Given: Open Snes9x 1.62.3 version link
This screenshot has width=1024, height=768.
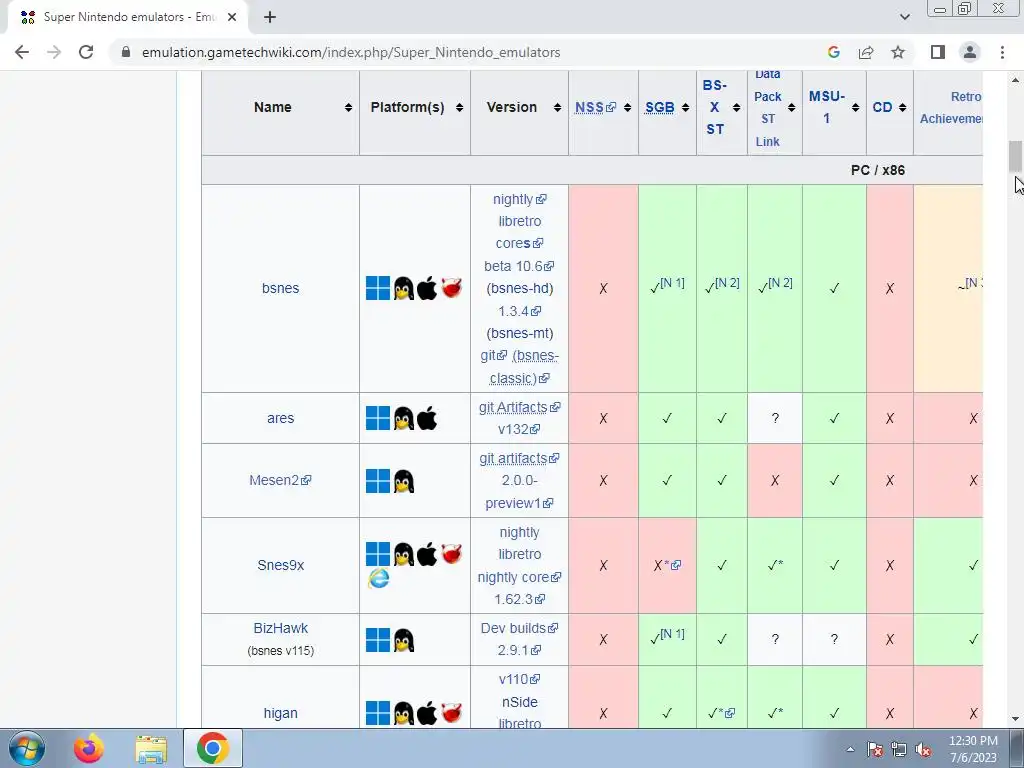Looking at the screenshot, I should coord(519,599).
